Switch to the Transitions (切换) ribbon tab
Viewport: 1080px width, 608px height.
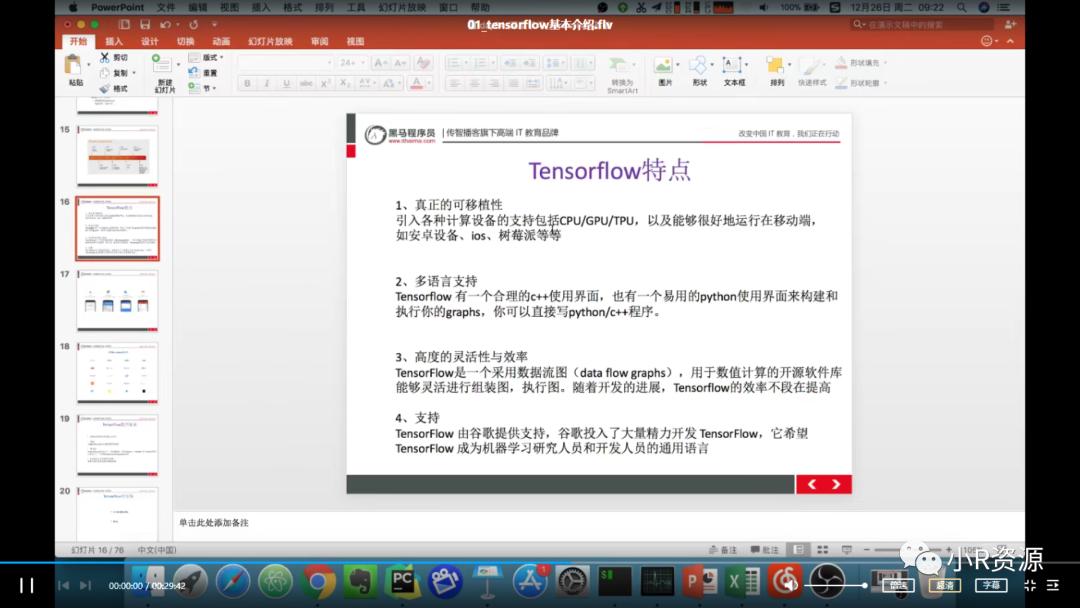click(185, 41)
